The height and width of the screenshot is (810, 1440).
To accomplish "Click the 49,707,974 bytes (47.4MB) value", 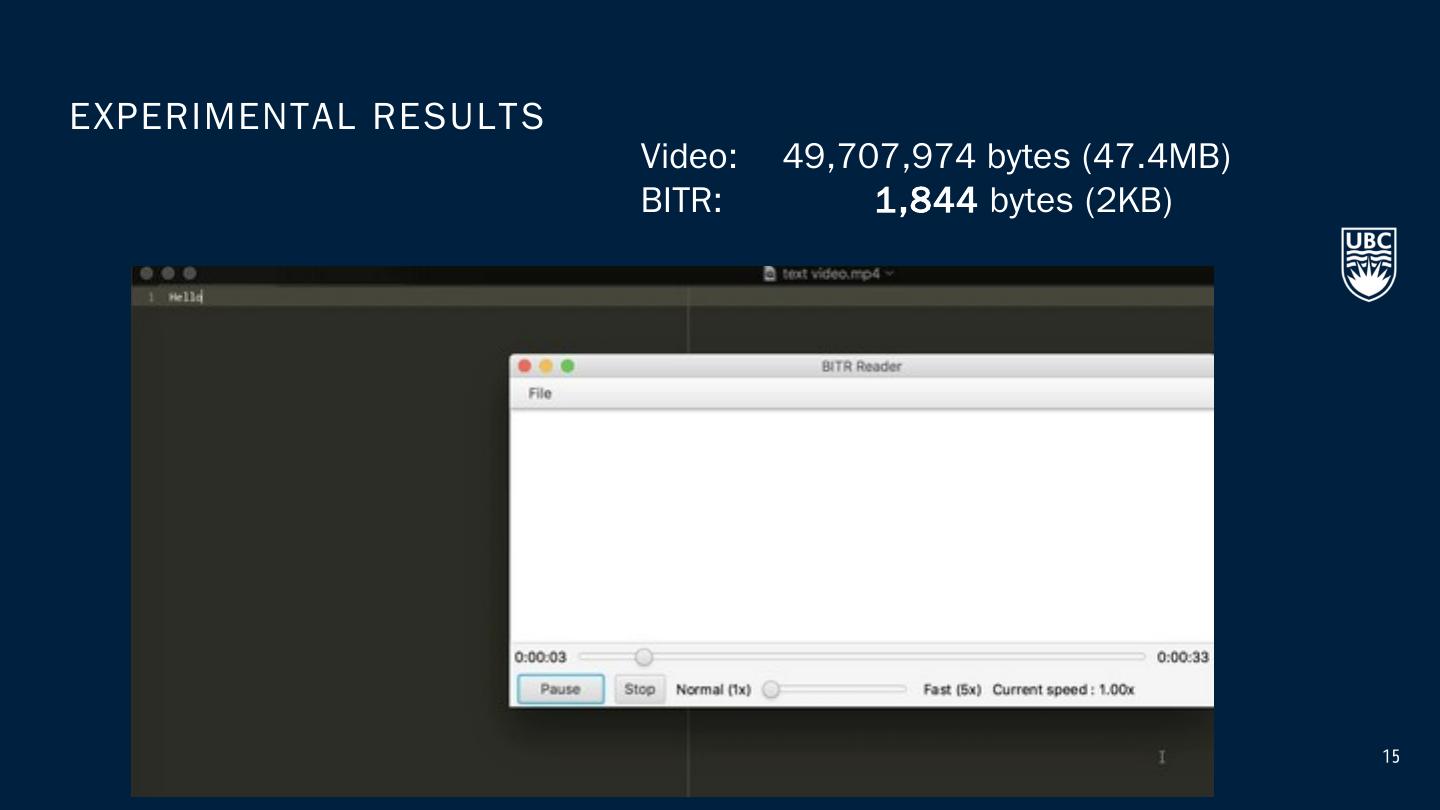I will point(1006,156).
